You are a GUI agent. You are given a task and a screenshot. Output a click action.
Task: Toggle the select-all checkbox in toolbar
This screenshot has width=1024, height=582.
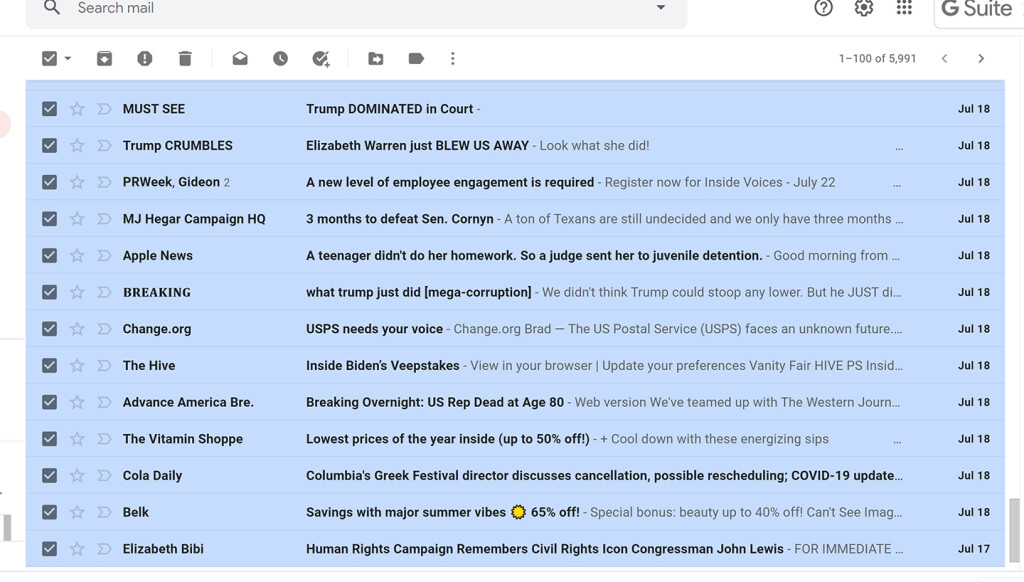click(50, 59)
